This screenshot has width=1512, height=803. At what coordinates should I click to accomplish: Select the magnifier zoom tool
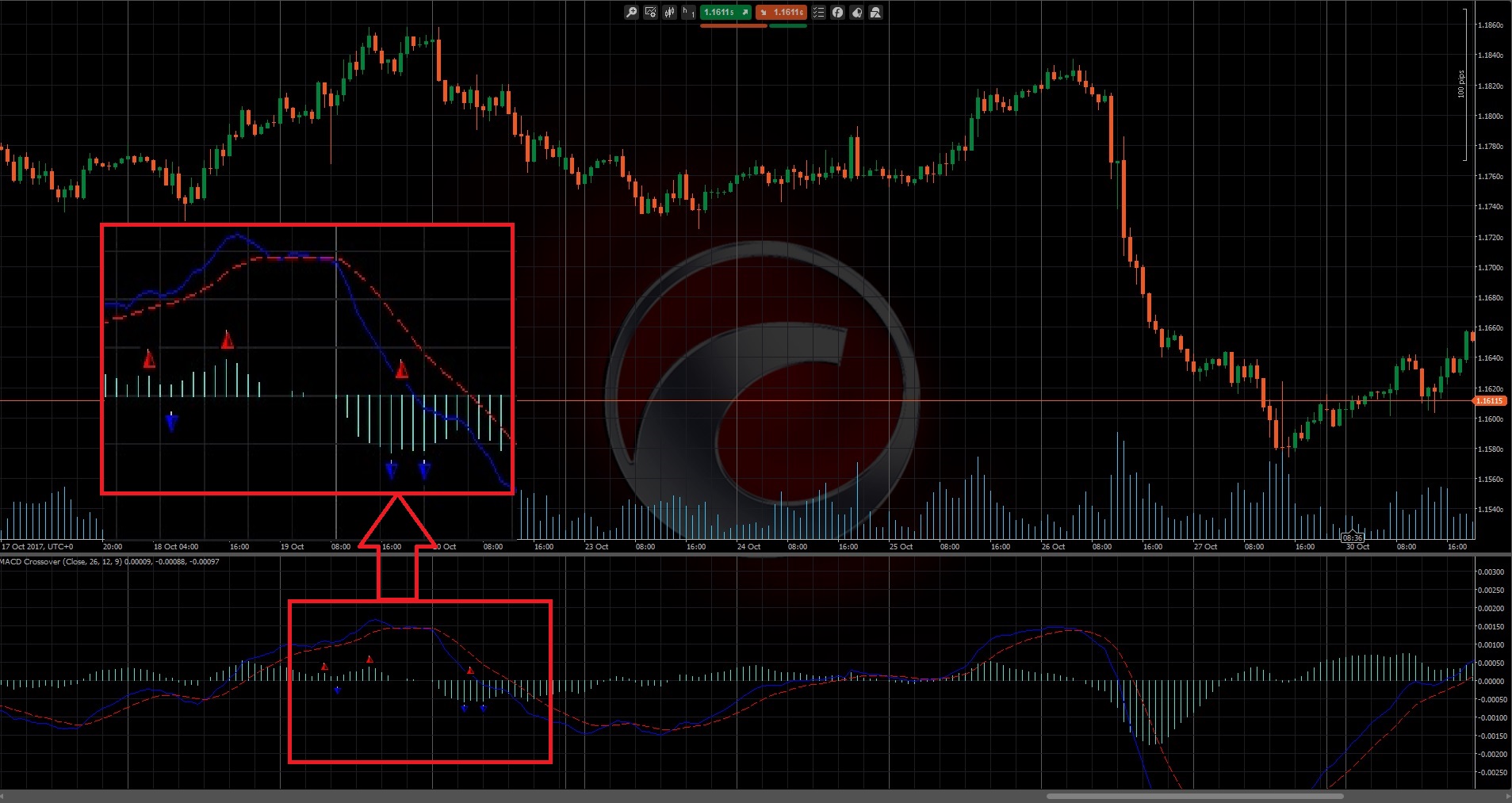point(631,12)
